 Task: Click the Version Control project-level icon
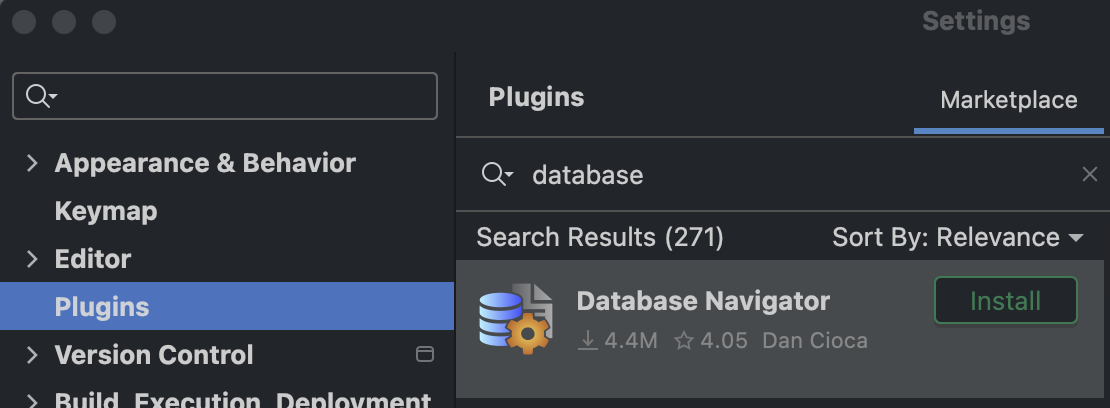[x=424, y=354]
